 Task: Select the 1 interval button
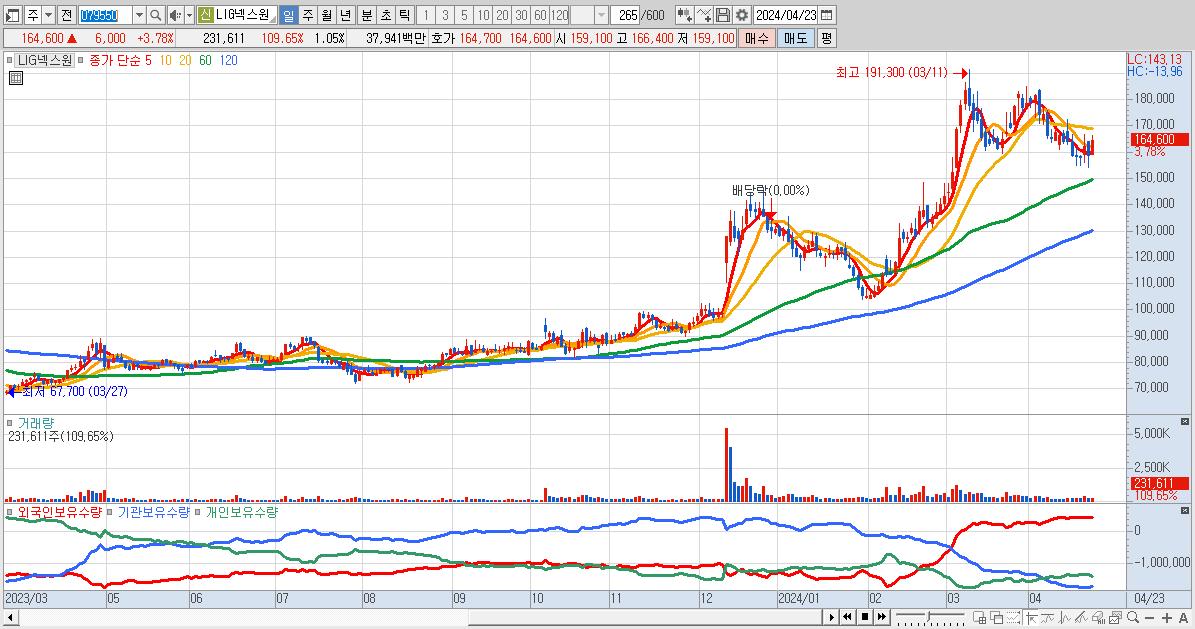point(426,15)
